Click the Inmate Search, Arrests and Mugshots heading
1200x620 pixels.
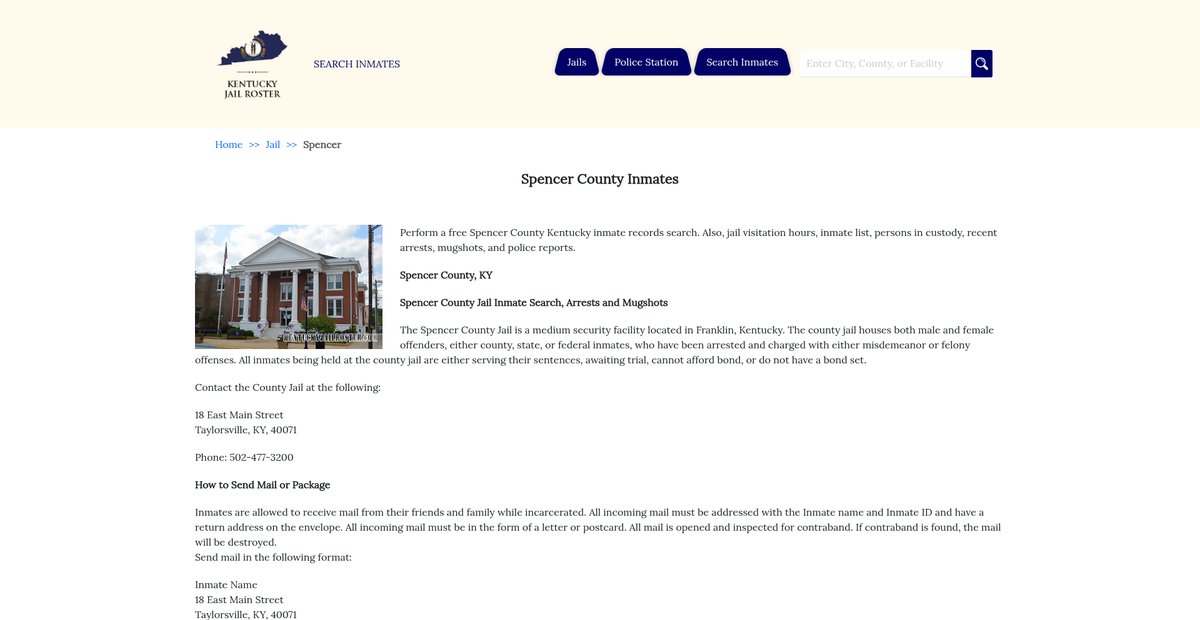pyautogui.click(x=534, y=302)
